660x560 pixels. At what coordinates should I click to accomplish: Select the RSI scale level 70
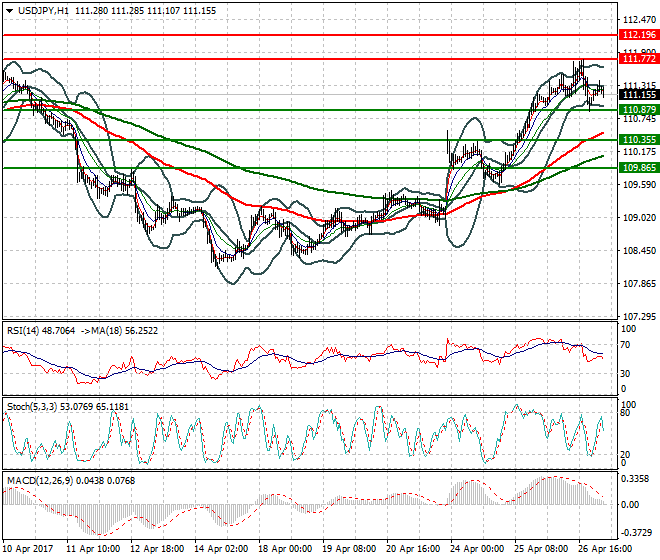coord(627,345)
